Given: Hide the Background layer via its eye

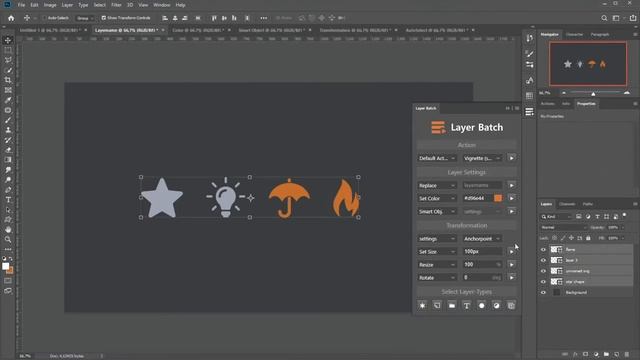Looking at the screenshot, I should pyautogui.click(x=543, y=292).
